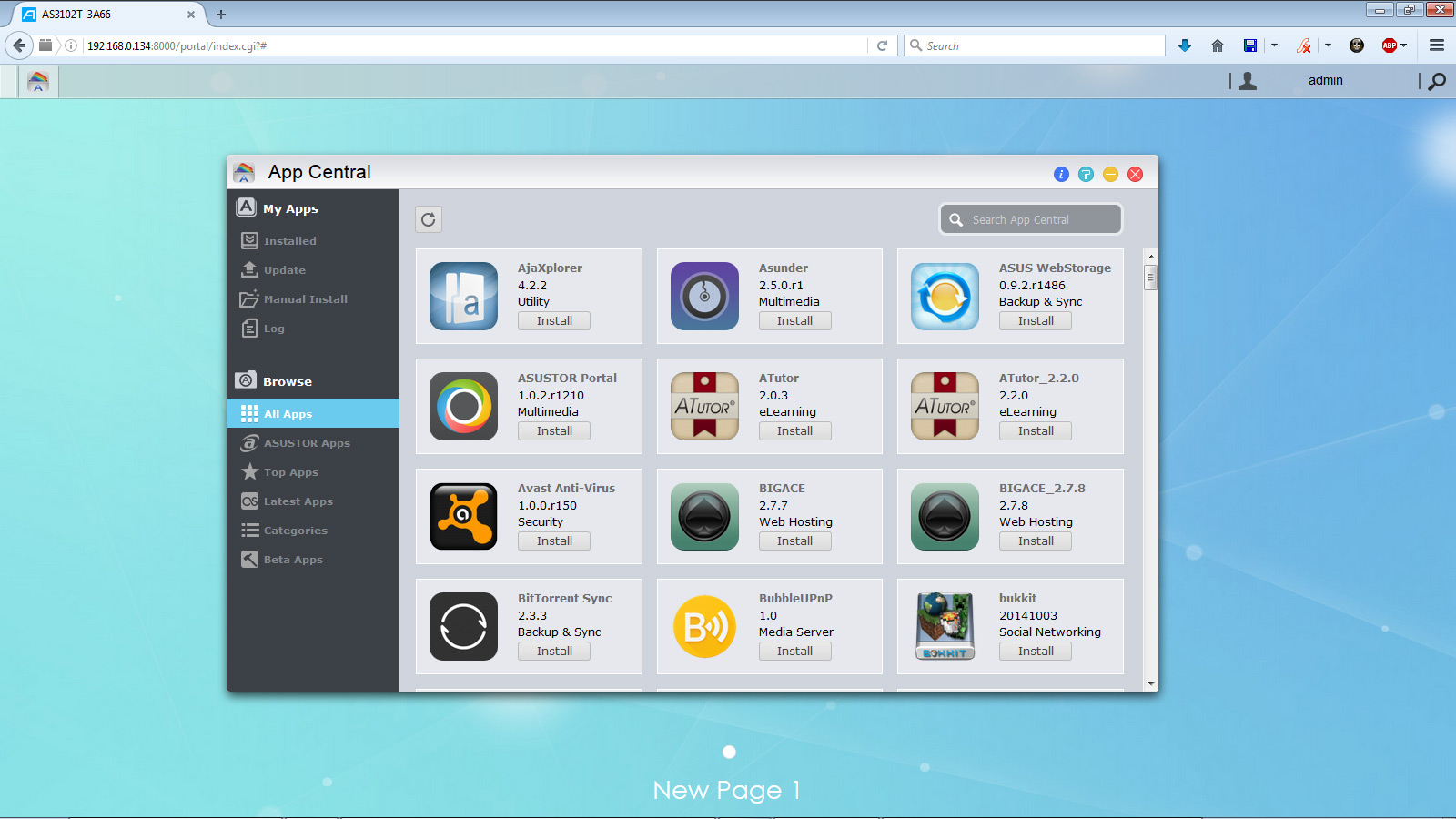Click the app list scrollbar thumb
The image size is (1456, 819).
1151,277
